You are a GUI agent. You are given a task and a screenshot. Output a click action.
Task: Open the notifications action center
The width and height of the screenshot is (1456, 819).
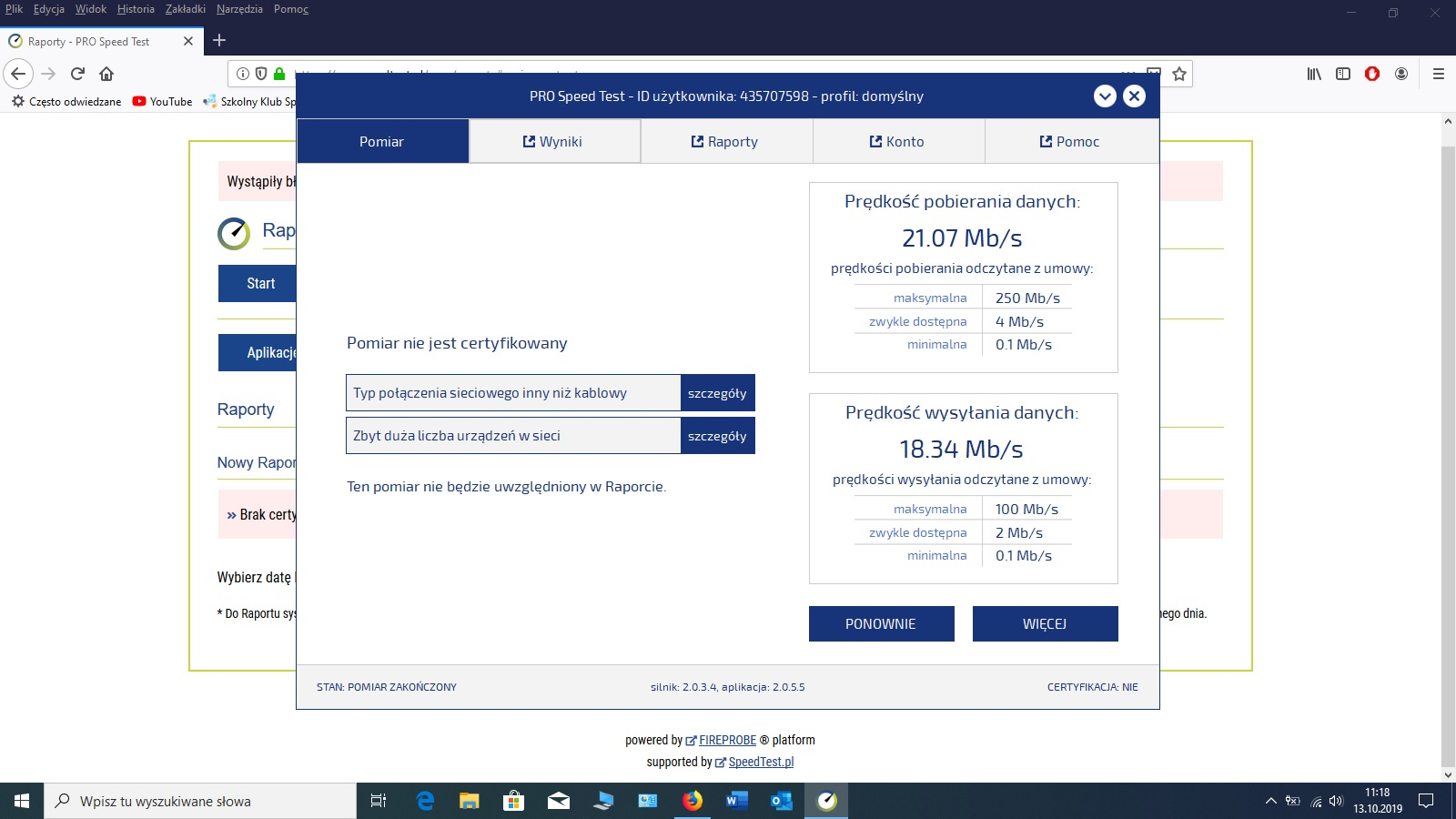(x=1426, y=802)
